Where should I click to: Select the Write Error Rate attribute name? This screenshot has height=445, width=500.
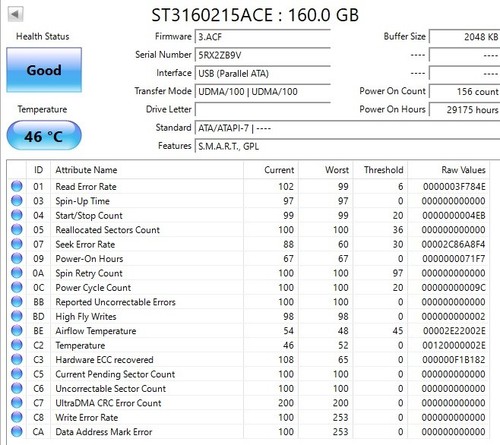click(x=87, y=417)
